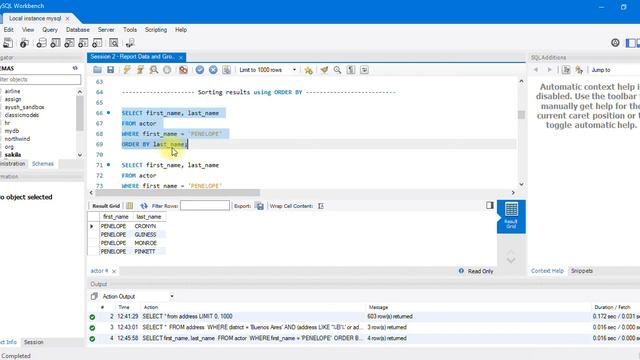Show the find panel magnifier icon
This screenshot has height=360, width=640.
pyautogui.click(x=337, y=70)
